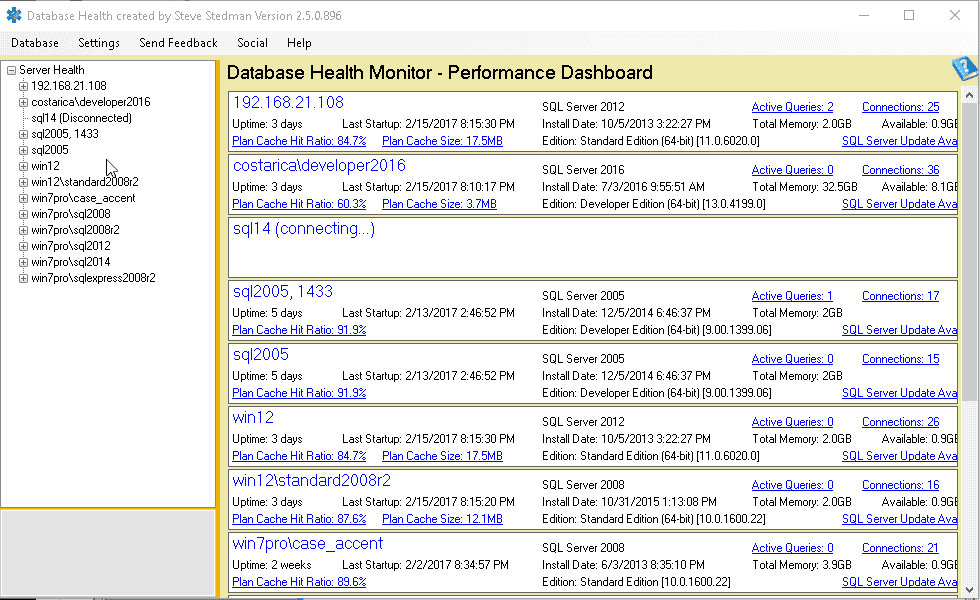Click the dashboard vertical scrollbar thumb
Viewport: 980px width, 600px height.
[x=969, y=252]
